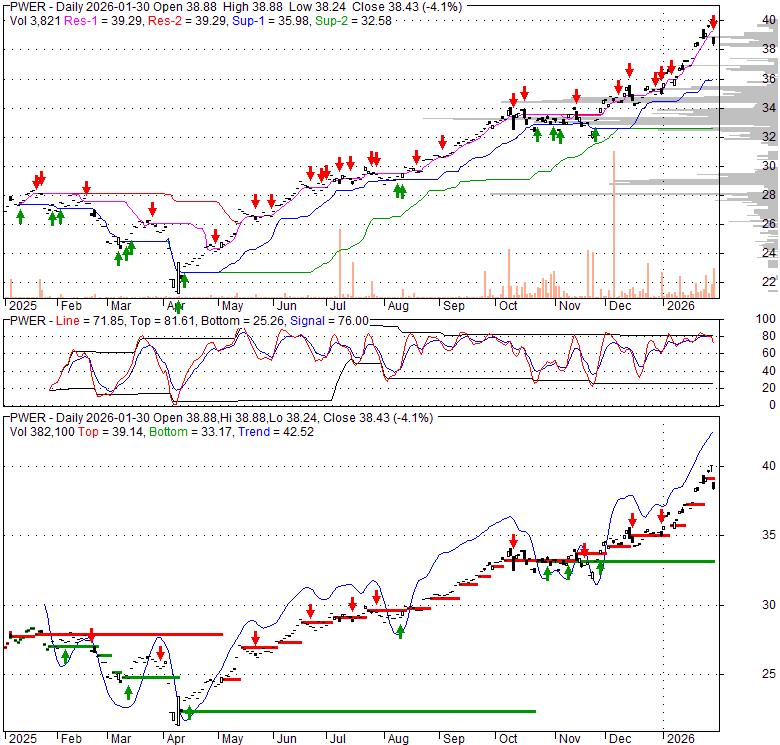Click the red arrow in early May on bottom chart
Image resolution: width=780 pixels, height=745 pixels.
(x=255, y=638)
